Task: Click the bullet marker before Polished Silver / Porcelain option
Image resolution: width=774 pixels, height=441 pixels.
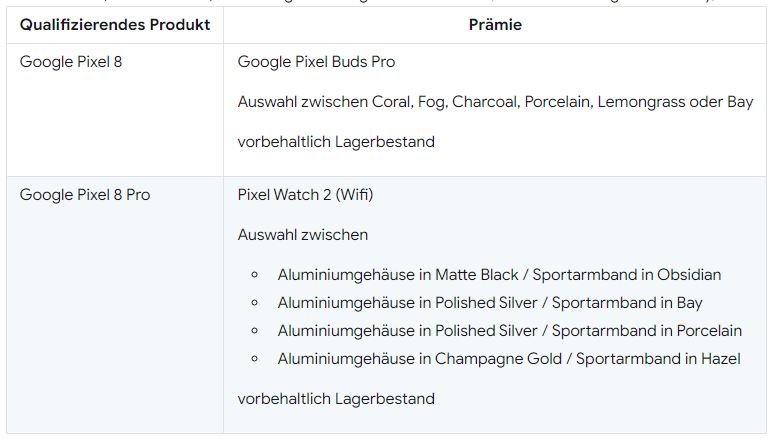Action: pyautogui.click(x=255, y=331)
